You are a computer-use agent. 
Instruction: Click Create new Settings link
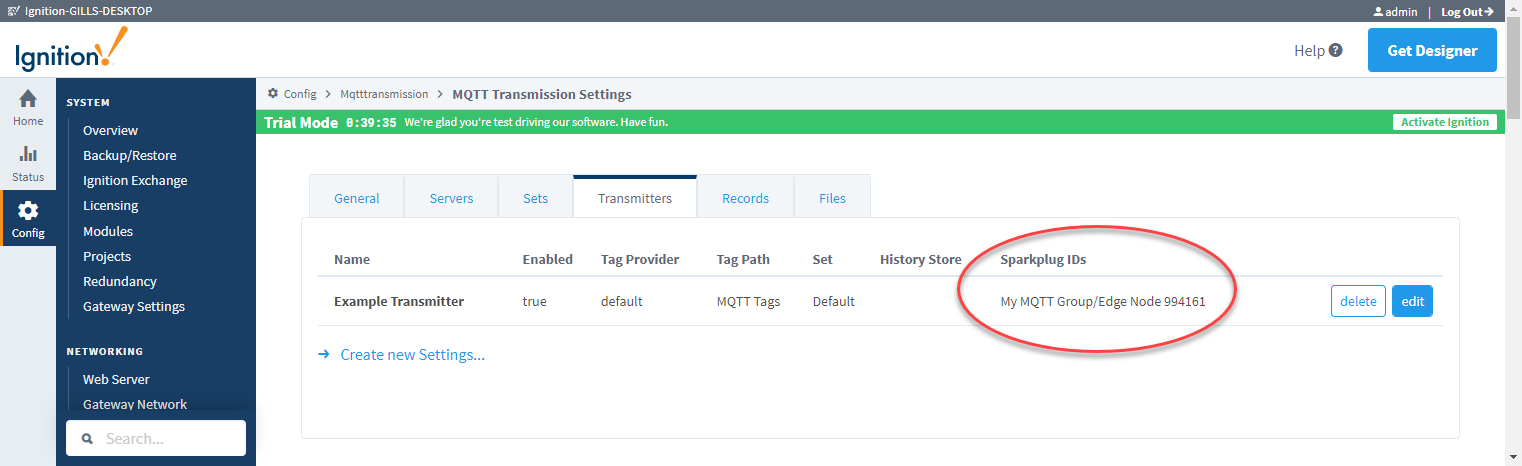click(x=412, y=354)
